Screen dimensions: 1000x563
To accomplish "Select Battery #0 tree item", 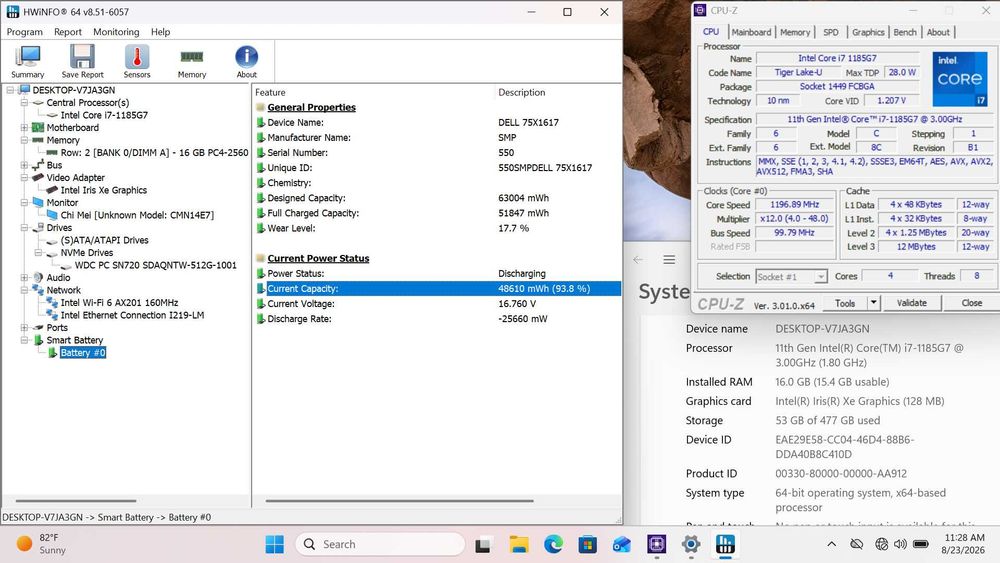I will click(83, 353).
